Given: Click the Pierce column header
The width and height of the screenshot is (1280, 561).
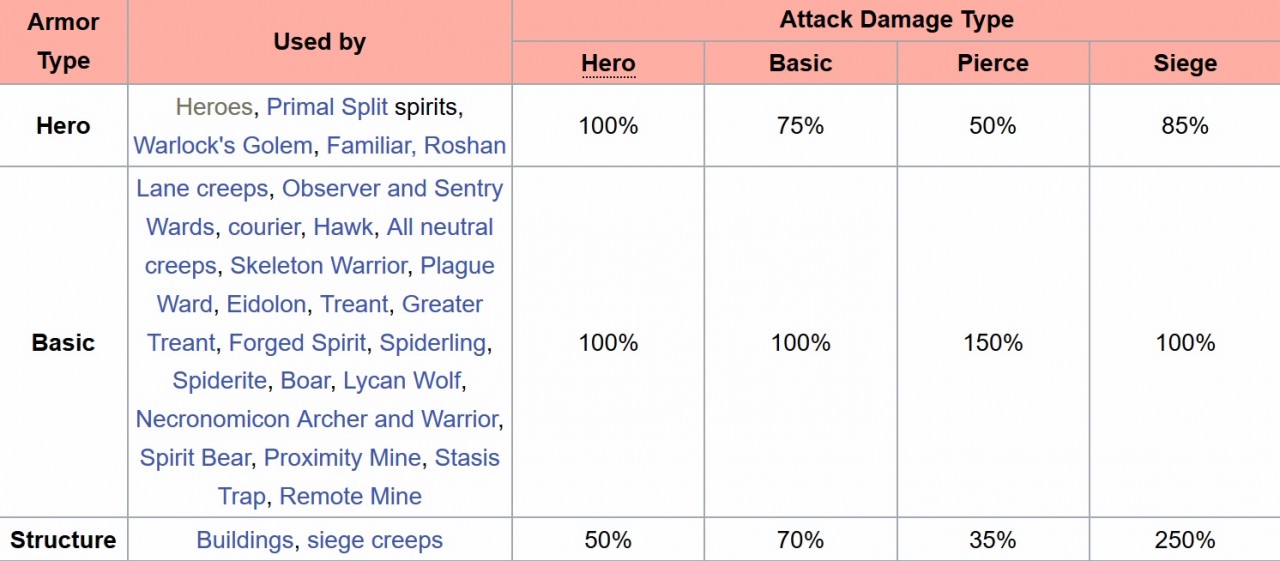Looking at the screenshot, I should tap(993, 63).
